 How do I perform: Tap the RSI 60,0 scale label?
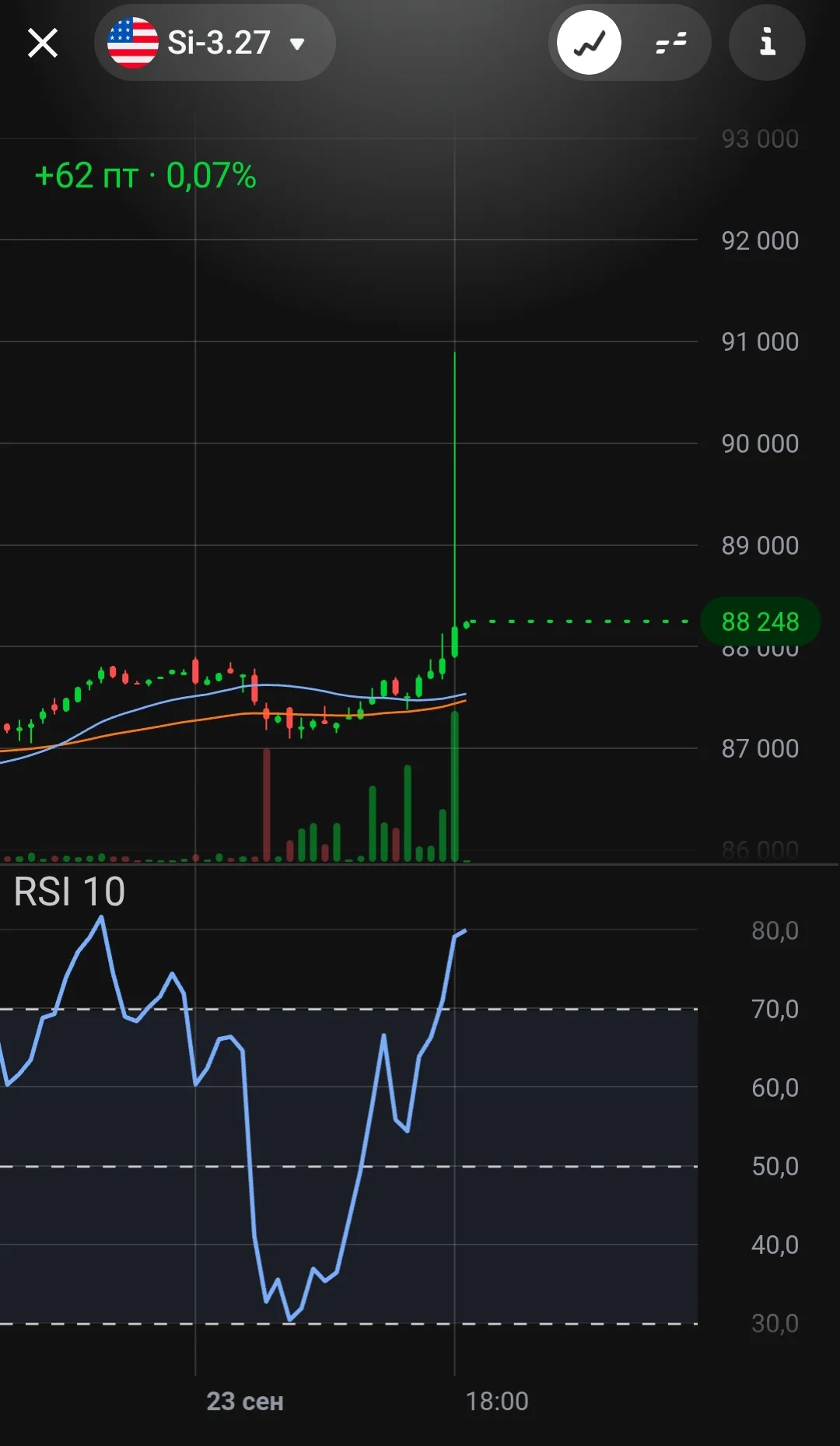(775, 1087)
